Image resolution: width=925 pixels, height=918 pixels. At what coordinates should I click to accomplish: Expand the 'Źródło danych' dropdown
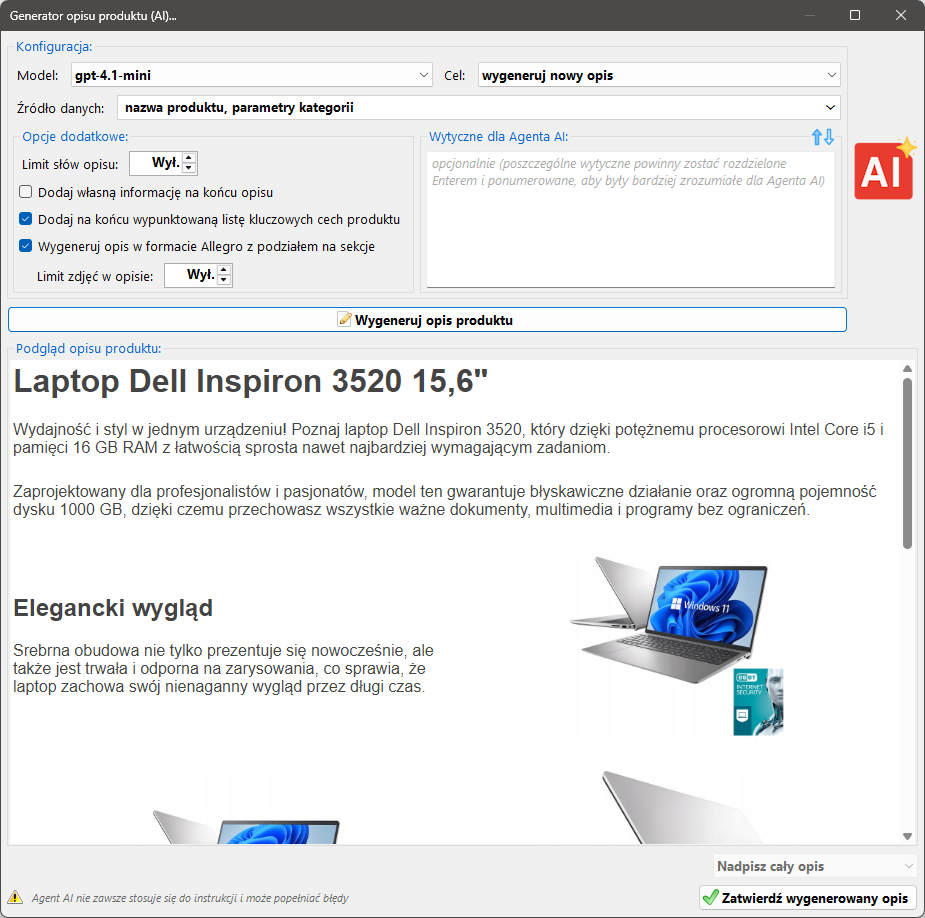pos(478,107)
